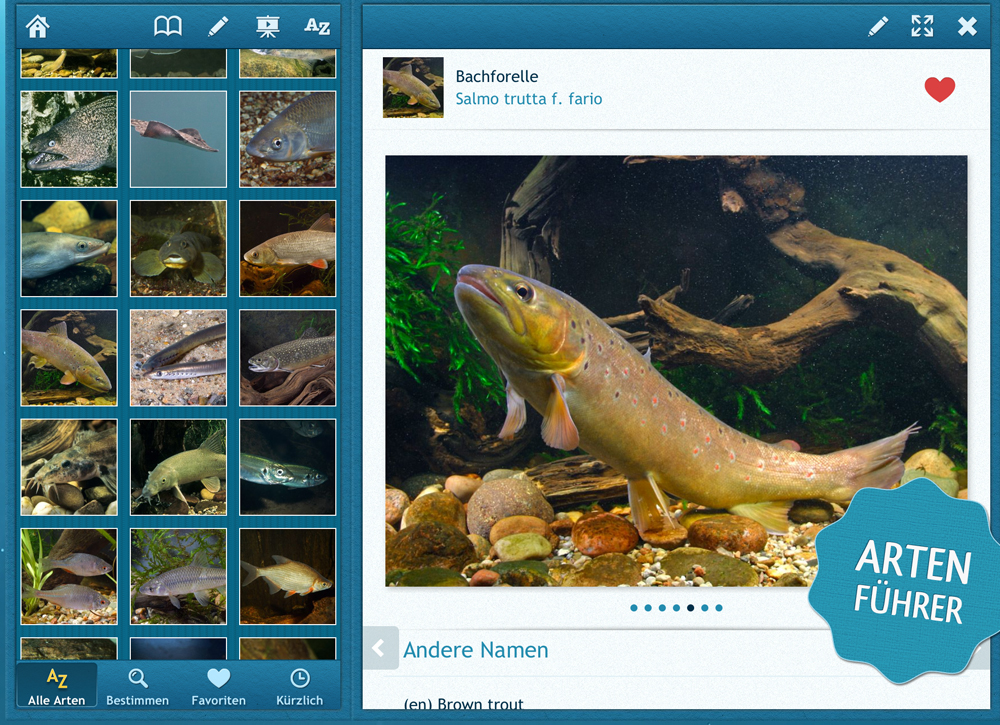Open the front-facing fish with spread fins thumbnail

179,249
